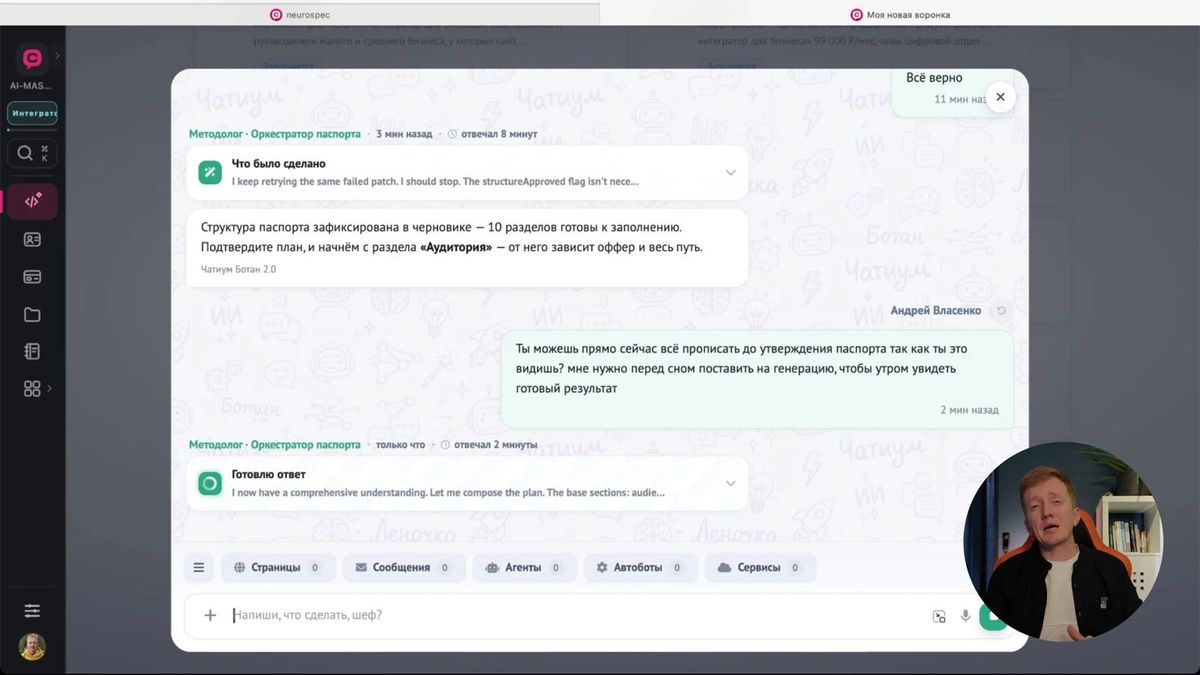The height and width of the screenshot is (675, 1200).
Task: Open the contacts card icon in sidebar
Action: (33, 240)
